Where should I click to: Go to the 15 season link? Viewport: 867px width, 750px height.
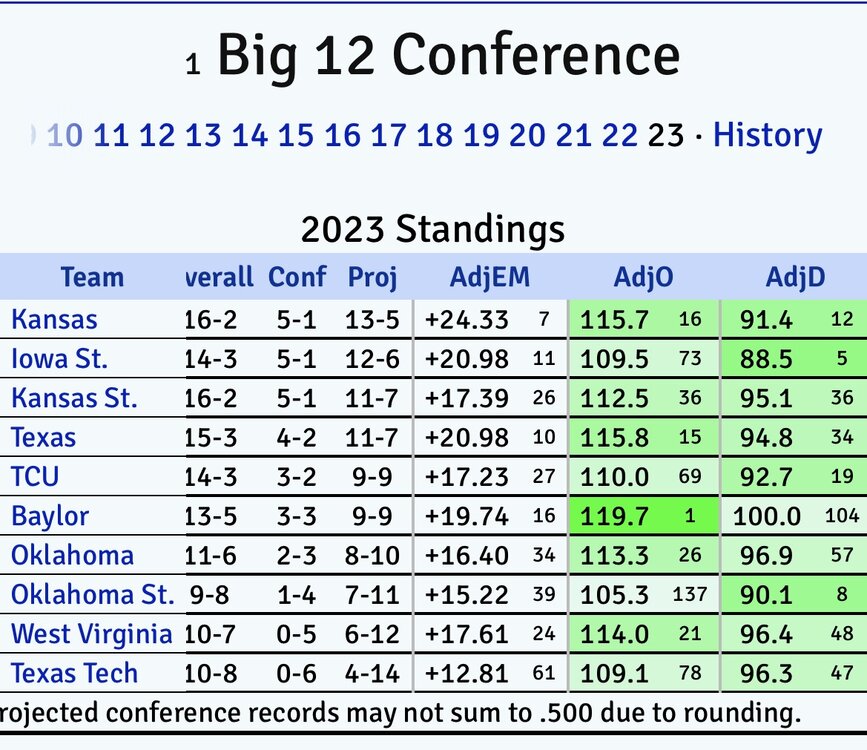coord(295,135)
